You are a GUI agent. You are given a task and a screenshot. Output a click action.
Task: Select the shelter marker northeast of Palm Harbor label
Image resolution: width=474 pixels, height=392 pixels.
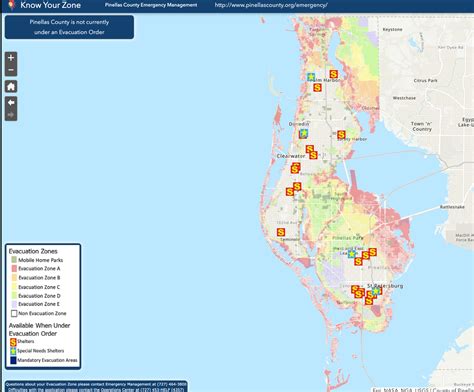tap(334, 74)
